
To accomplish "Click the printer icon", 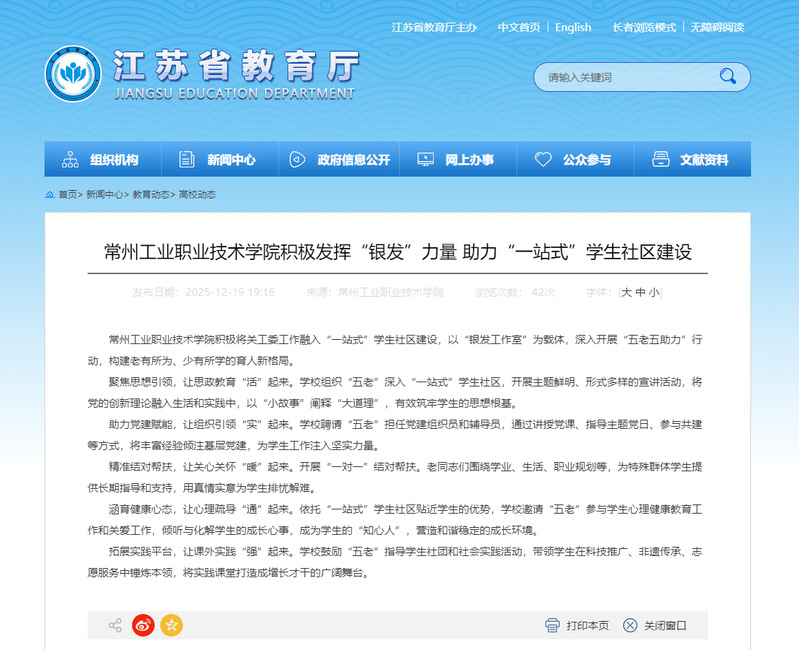I will click(x=552, y=625).
